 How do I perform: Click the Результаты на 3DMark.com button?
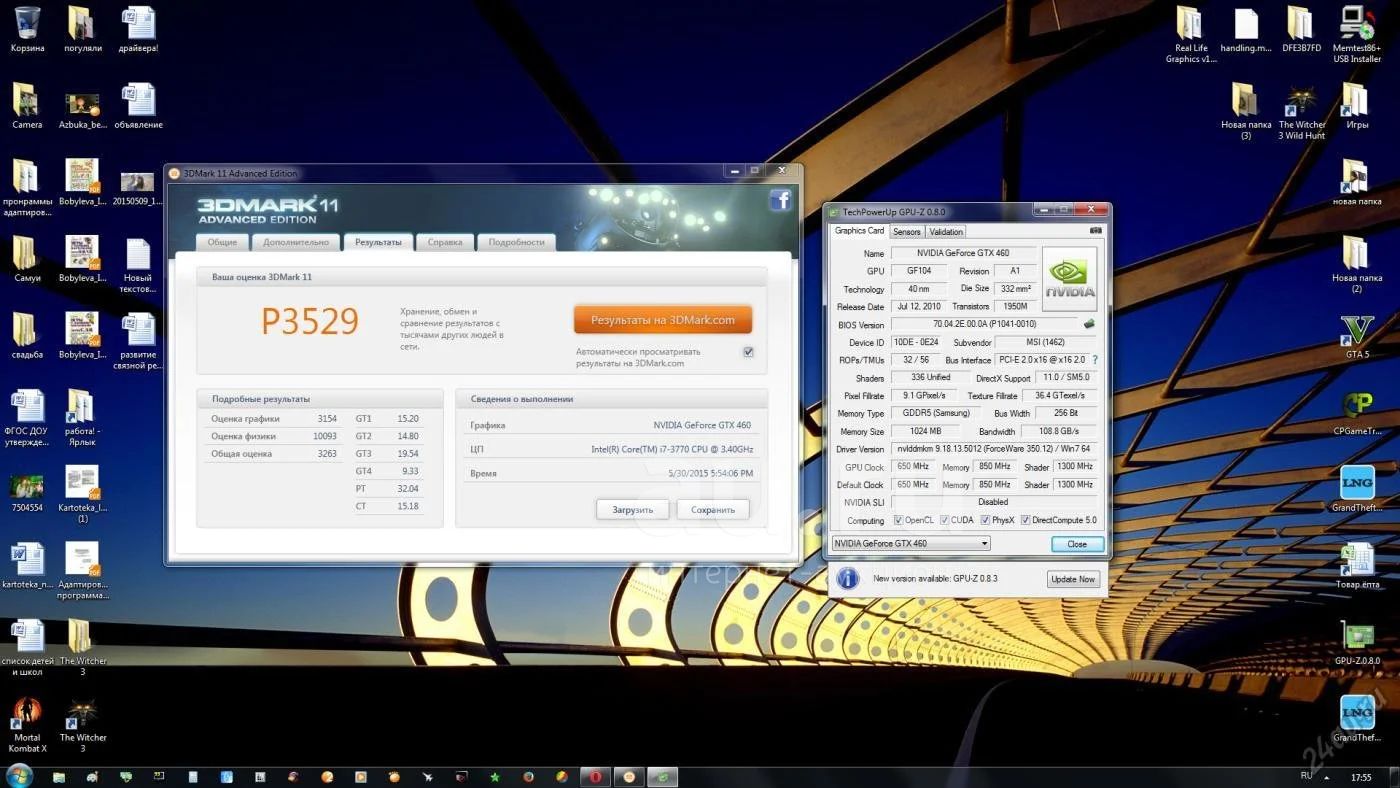click(663, 320)
